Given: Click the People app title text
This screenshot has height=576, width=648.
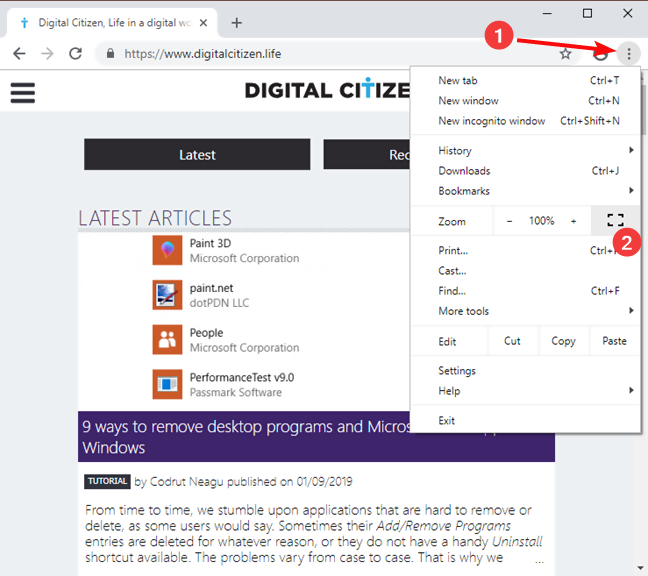Looking at the screenshot, I should tap(206, 333).
